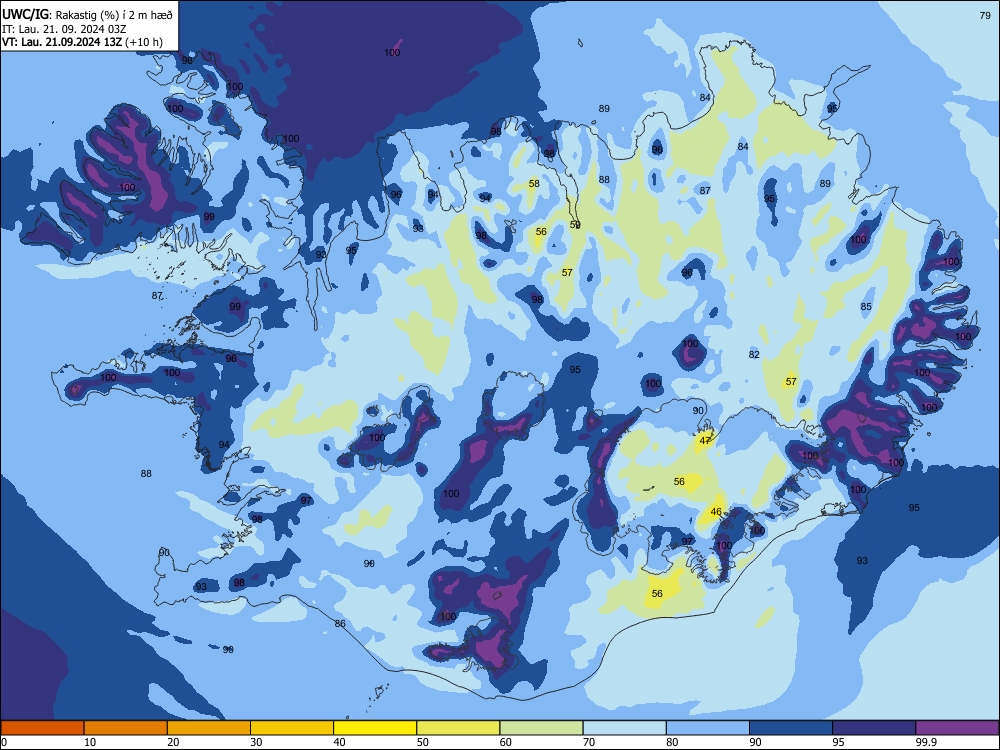Click the 30–40 legend color swatch

(x=292, y=728)
